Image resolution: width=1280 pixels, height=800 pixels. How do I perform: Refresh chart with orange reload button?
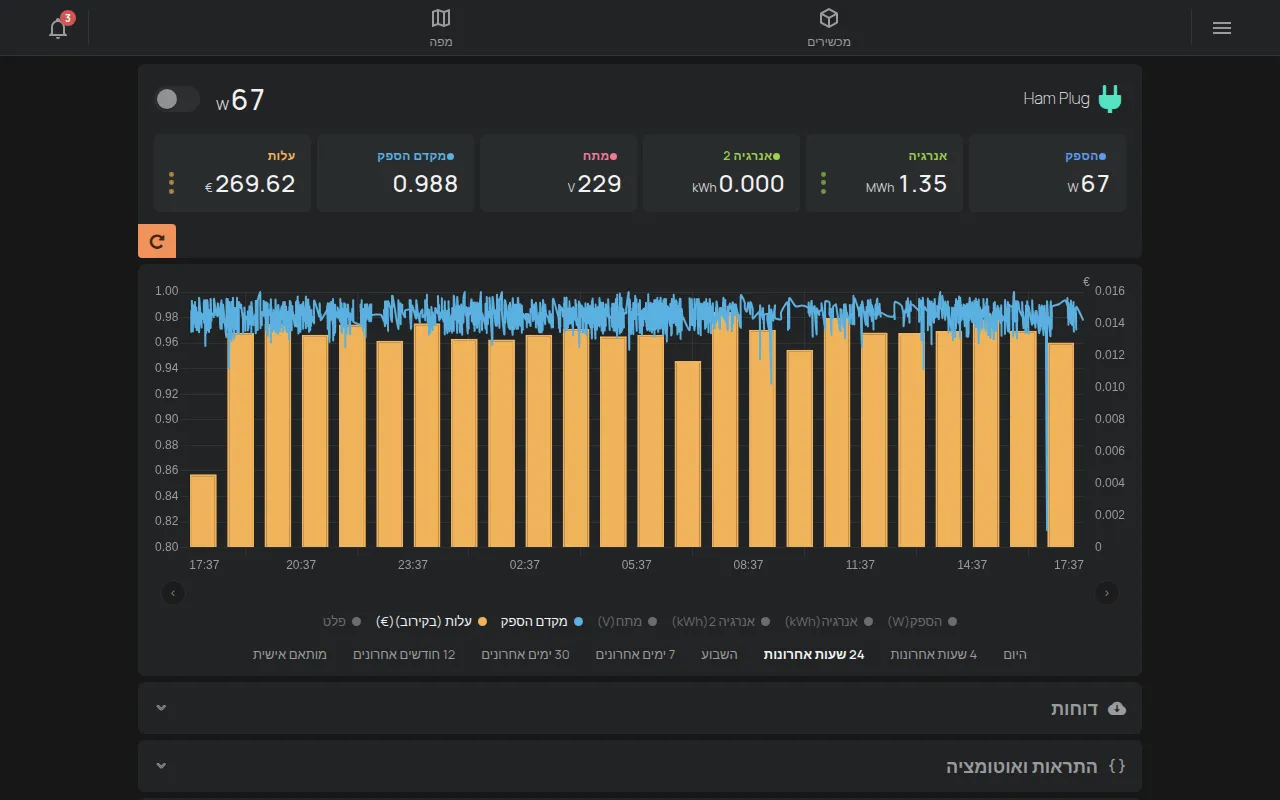tap(157, 241)
